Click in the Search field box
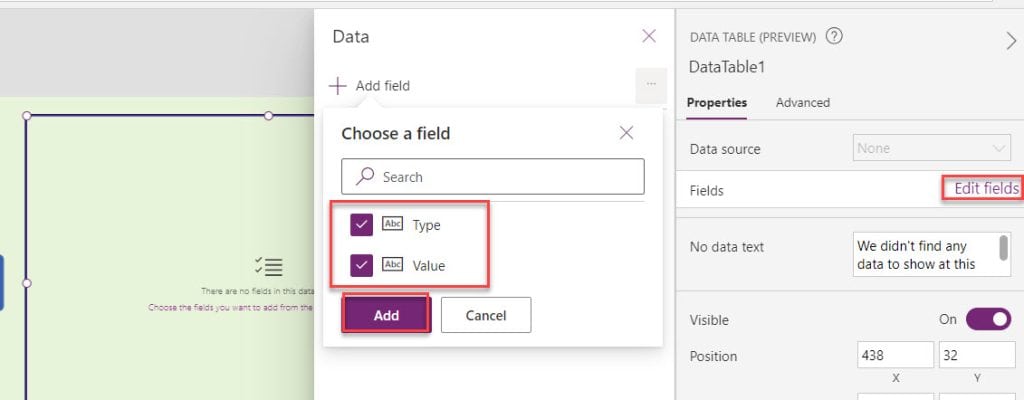 (x=492, y=176)
